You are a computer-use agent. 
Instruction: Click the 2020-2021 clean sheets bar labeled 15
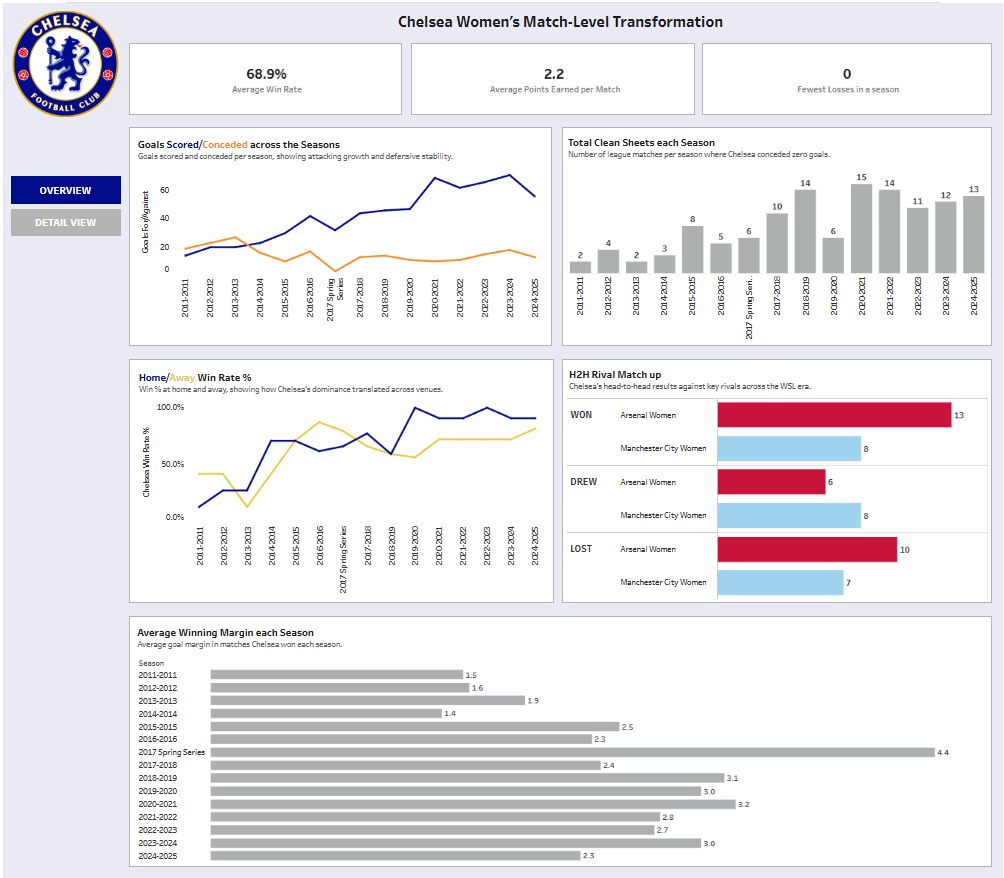click(x=861, y=229)
